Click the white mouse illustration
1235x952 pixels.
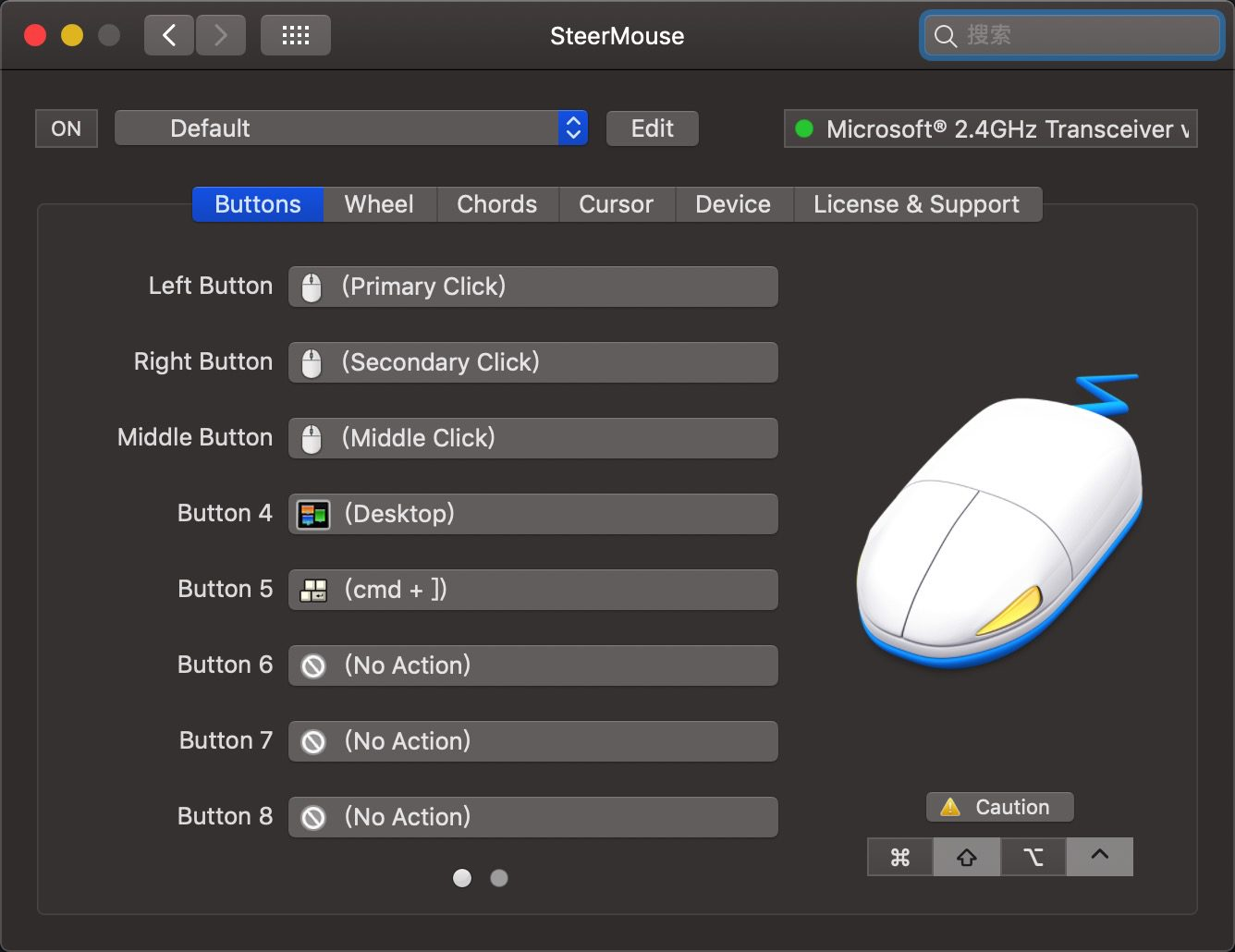(x=1000, y=522)
